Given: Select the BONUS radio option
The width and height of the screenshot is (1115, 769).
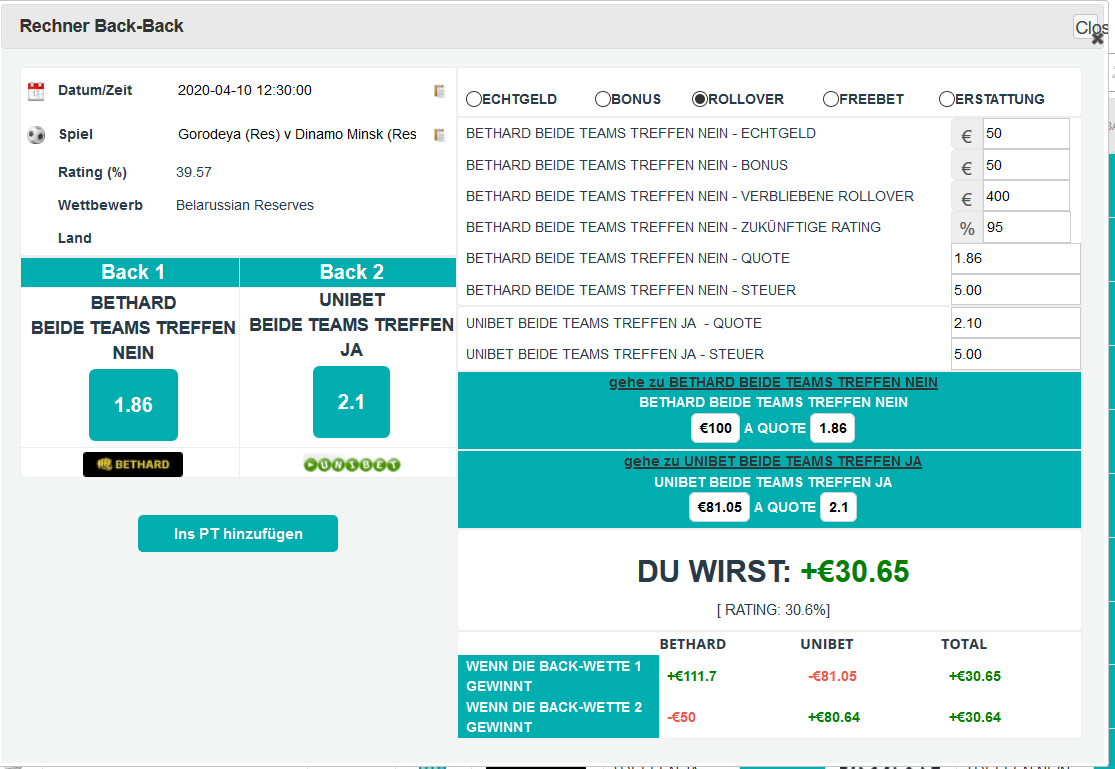Looking at the screenshot, I should pyautogui.click(x=602, y=100).
